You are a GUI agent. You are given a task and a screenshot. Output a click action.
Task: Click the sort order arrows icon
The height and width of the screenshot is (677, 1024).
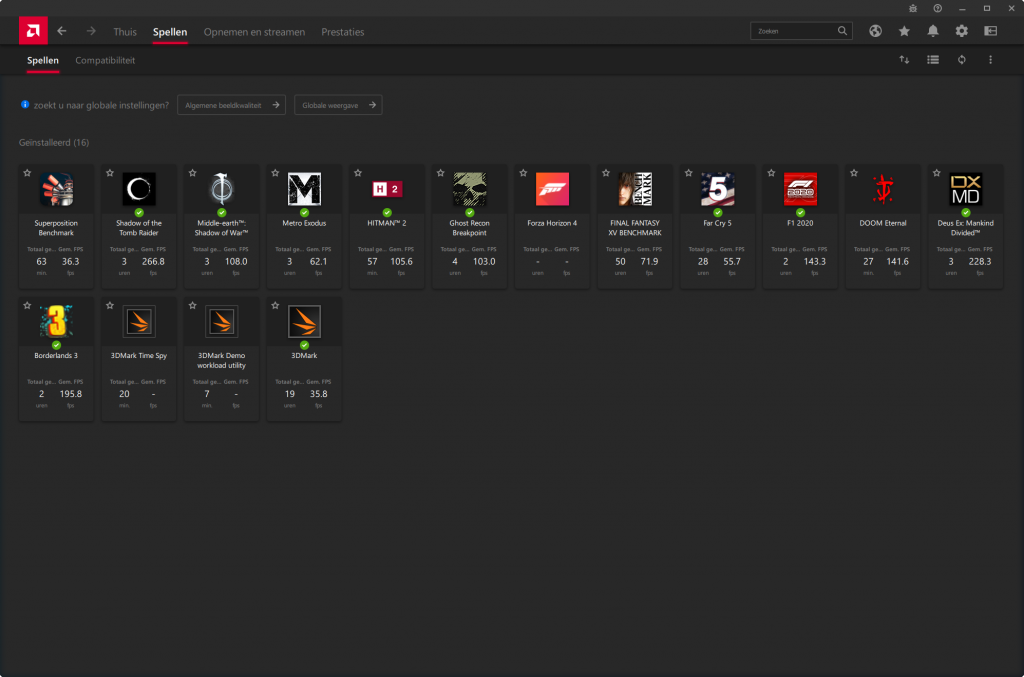(x=904, y=59)
